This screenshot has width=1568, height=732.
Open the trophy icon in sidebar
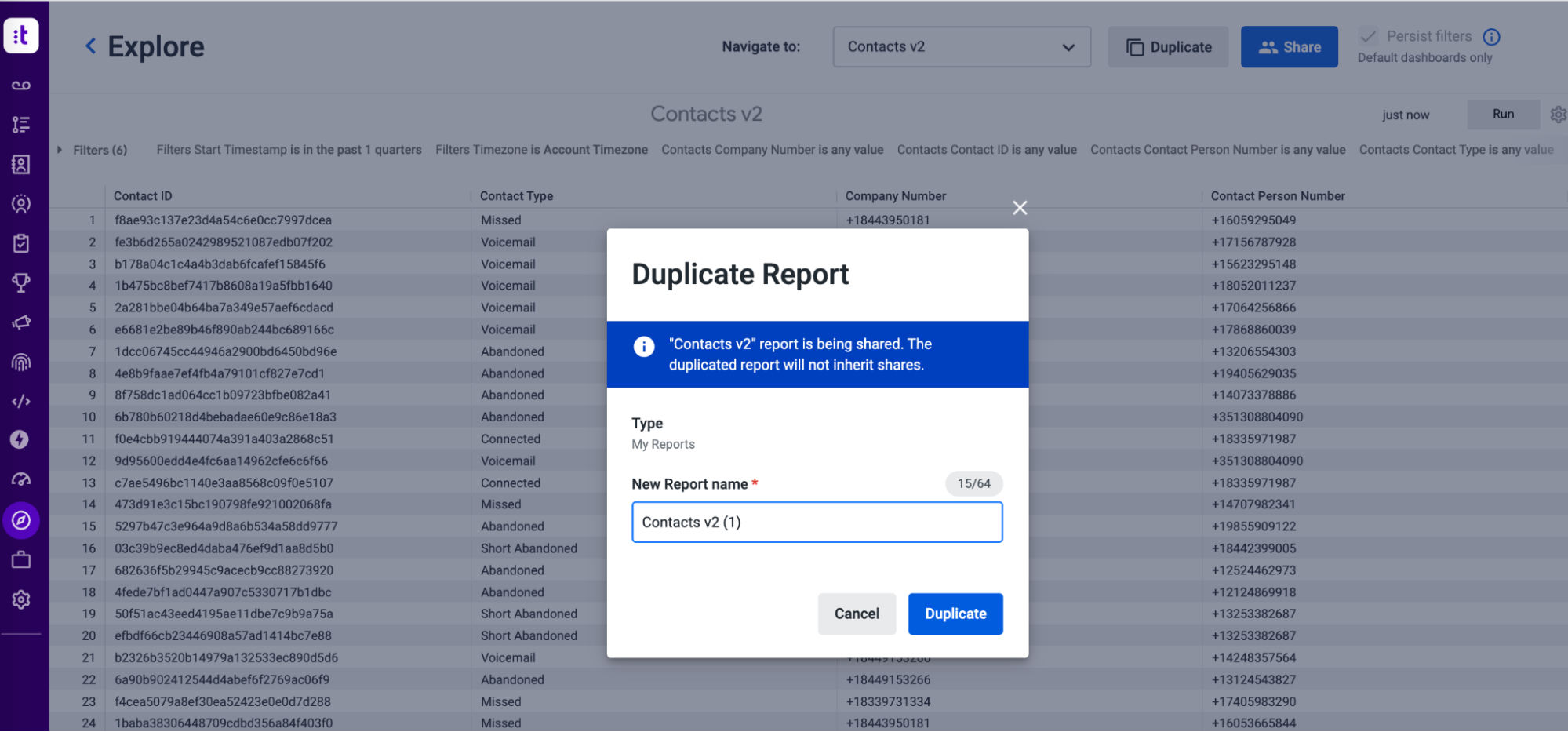[21, 282]
